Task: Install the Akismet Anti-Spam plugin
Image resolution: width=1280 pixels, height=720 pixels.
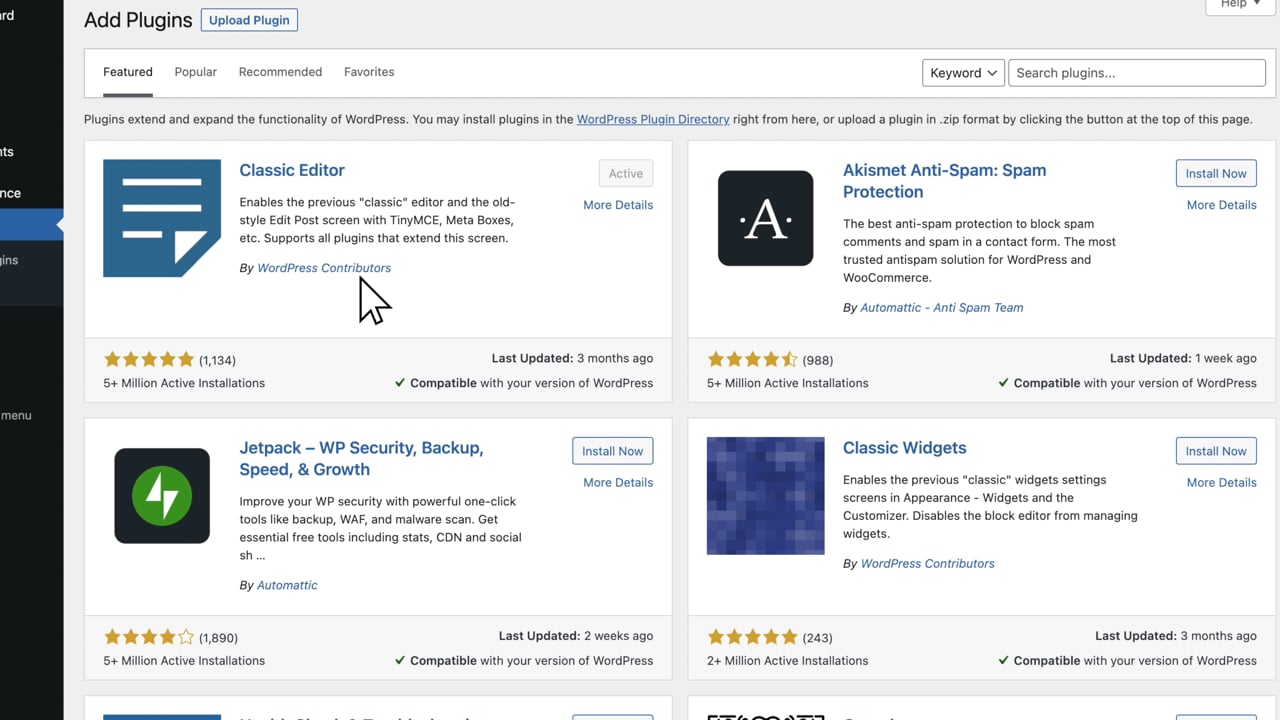Action: click(x=1216, y=173)
